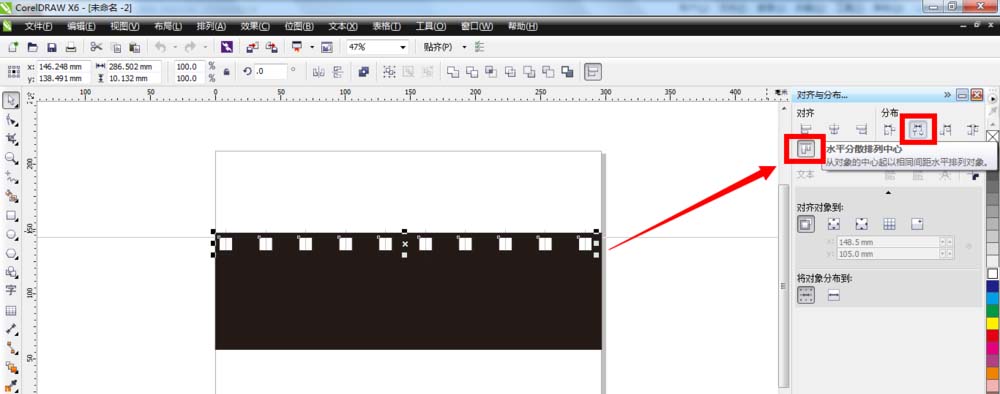Toggle Align to active objects option
Screen dimensions: 1000x394
pyautogui.click(x=806, y=224)
